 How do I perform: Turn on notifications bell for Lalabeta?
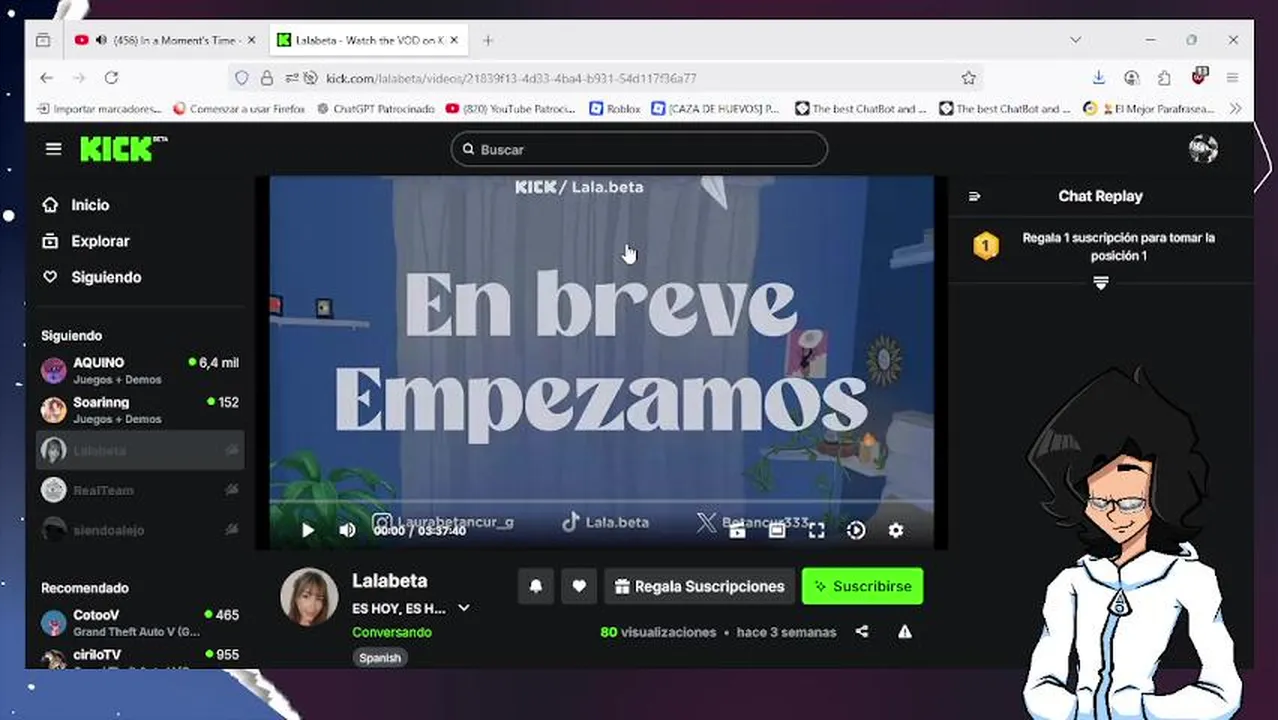point(536,586)
